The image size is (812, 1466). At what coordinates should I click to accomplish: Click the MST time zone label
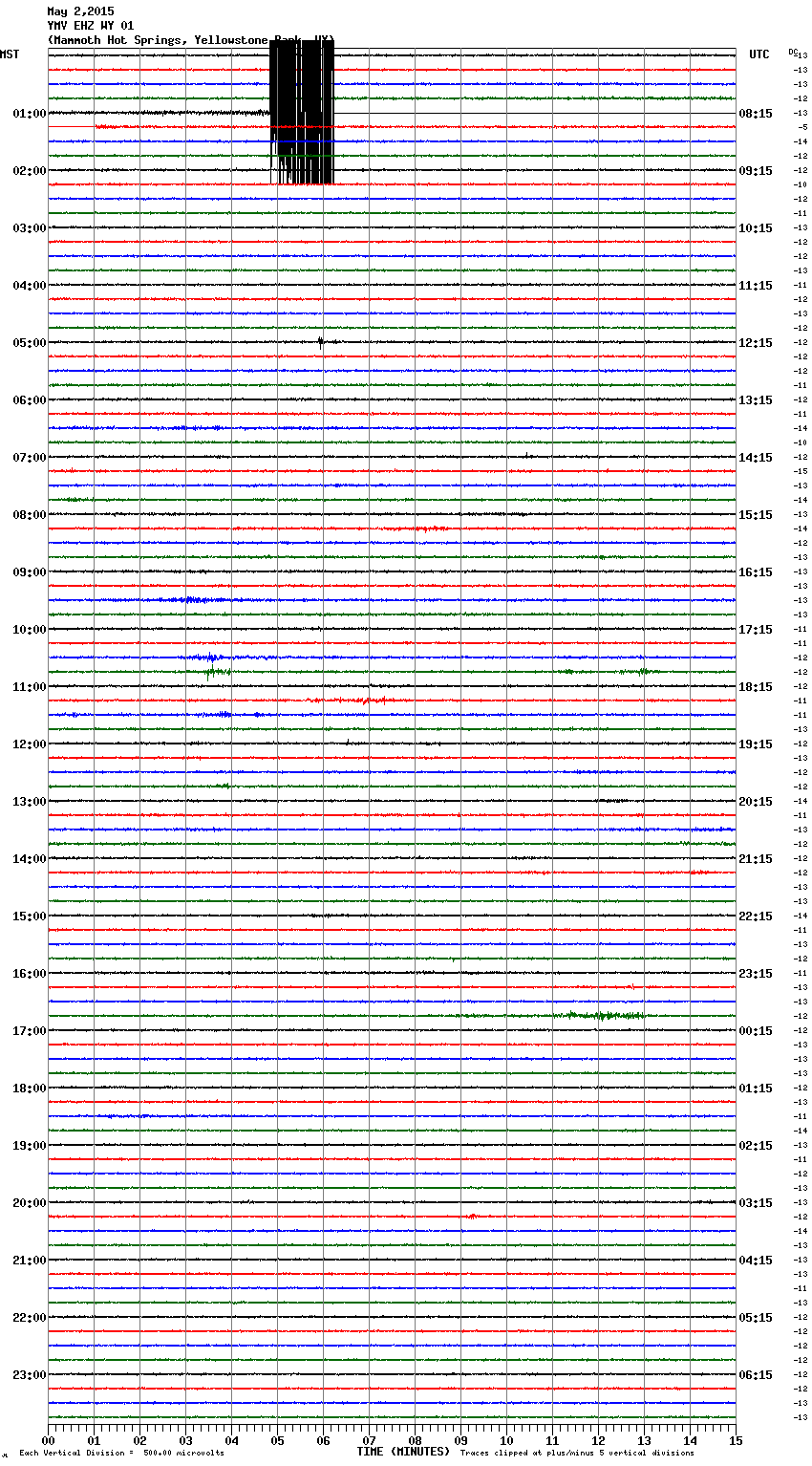point(10,54)
